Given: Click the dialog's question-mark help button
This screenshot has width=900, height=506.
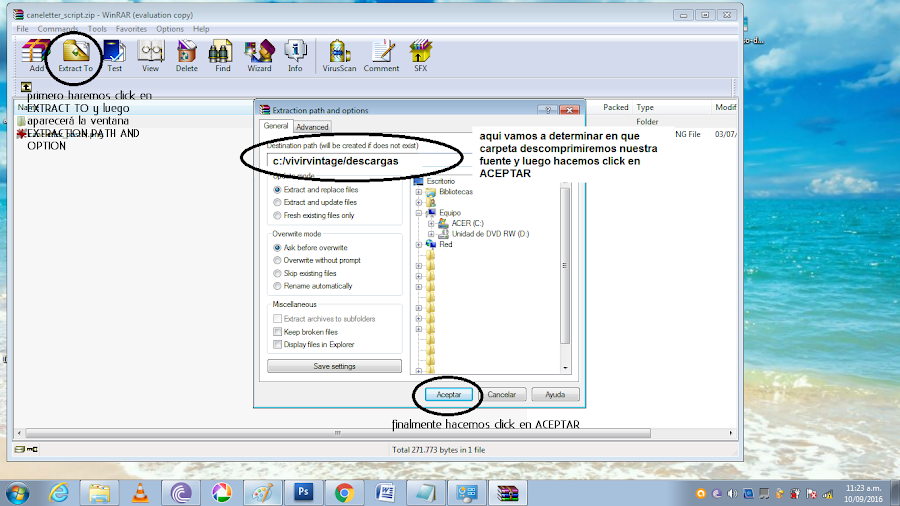Looking at the screenshot, I should coord(548,110).
